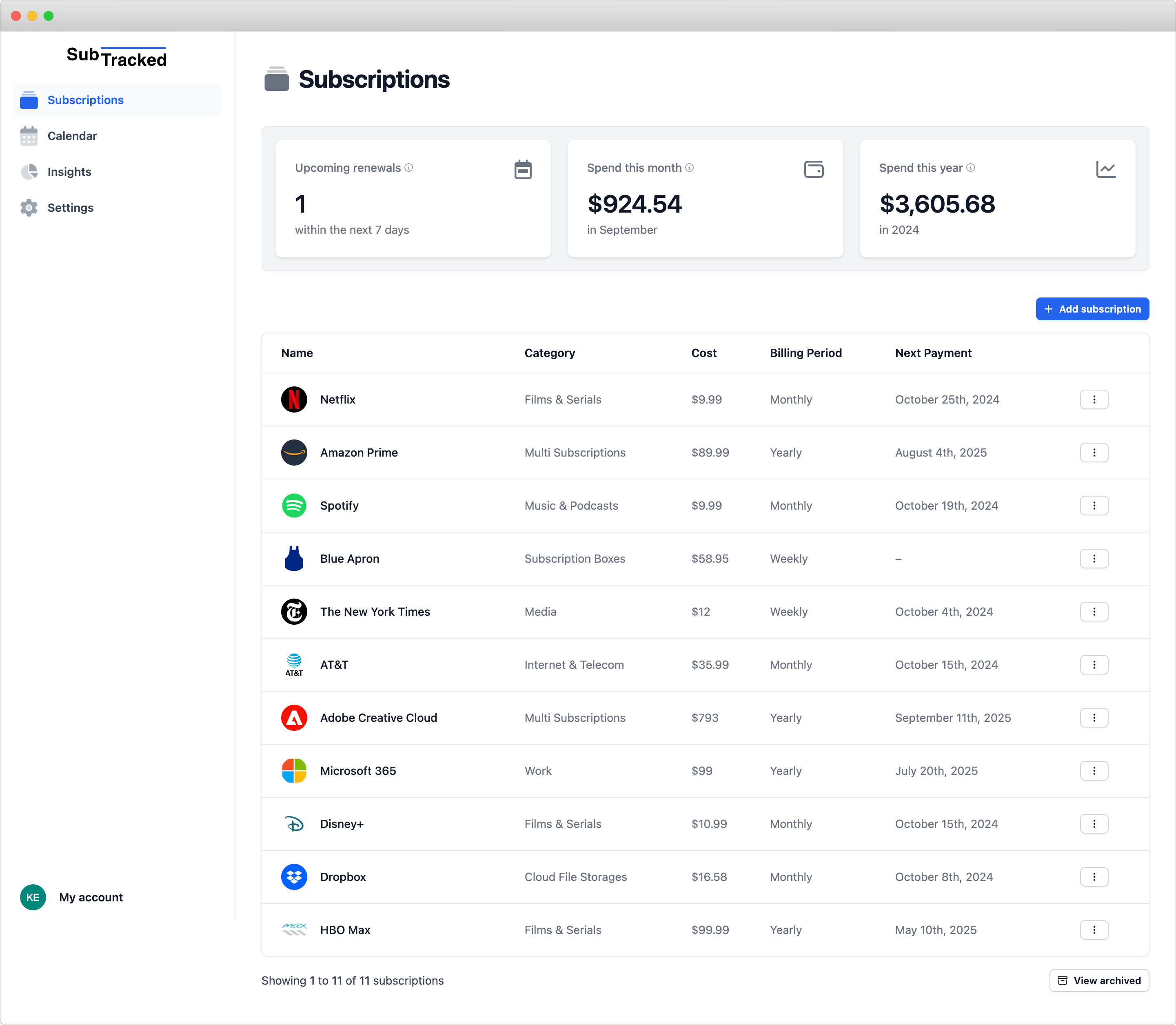Screen dimensions: 1176x1025
Task: Open the three-dot menu for Netflix row
Action: pyautogui.click(x=1094, y=399)
